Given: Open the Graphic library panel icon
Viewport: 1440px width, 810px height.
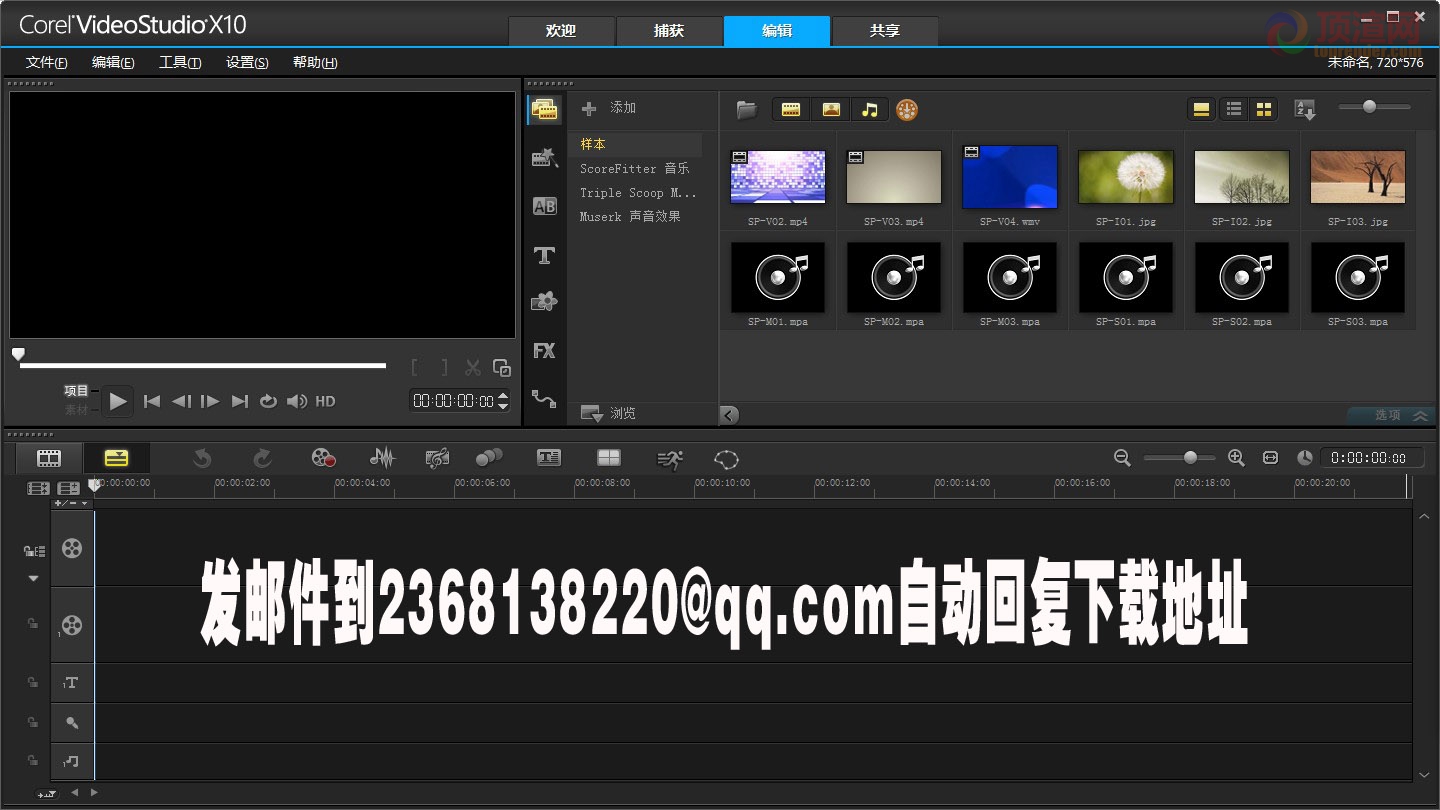Looking at the screenshot, I should point(545,301).
